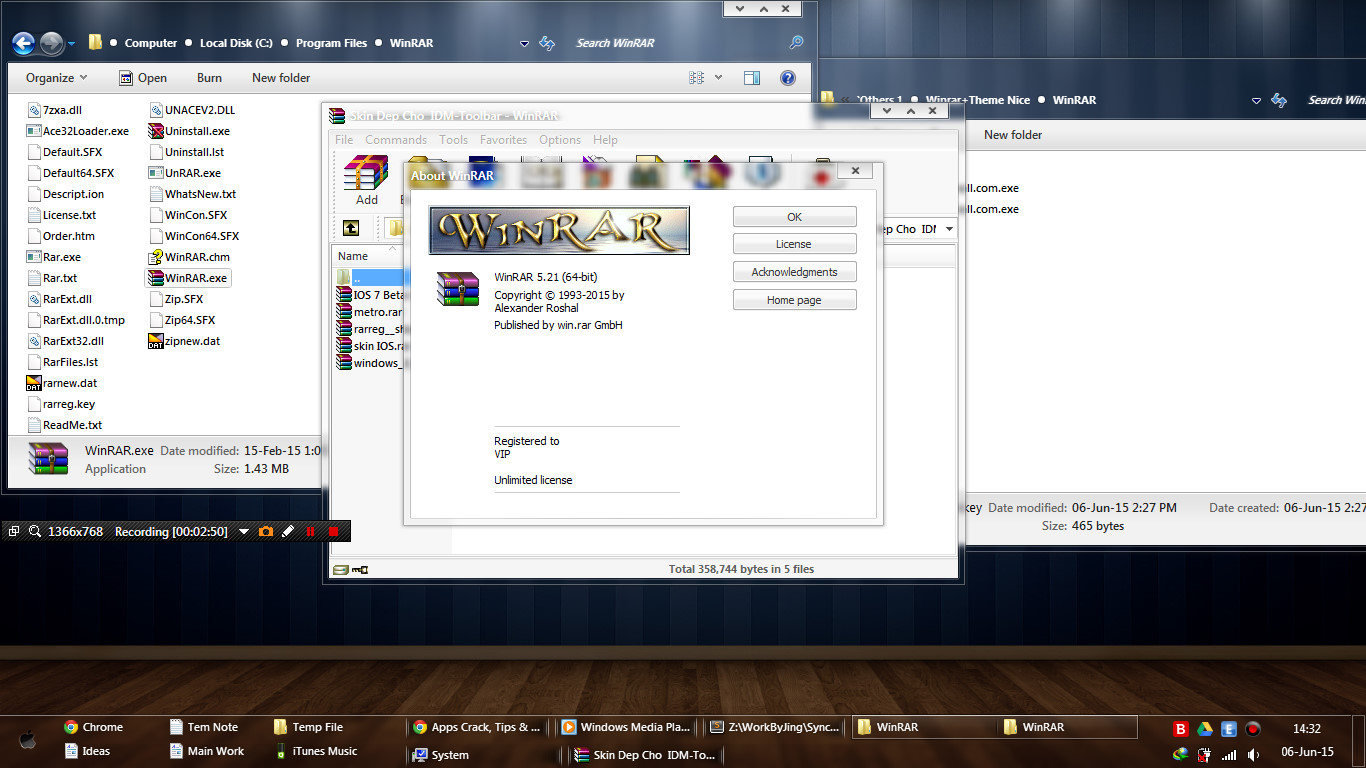Select metro.rar in the WinRAR list
Viewport: 1366px width, 768px height.
(x=369, y=312)
